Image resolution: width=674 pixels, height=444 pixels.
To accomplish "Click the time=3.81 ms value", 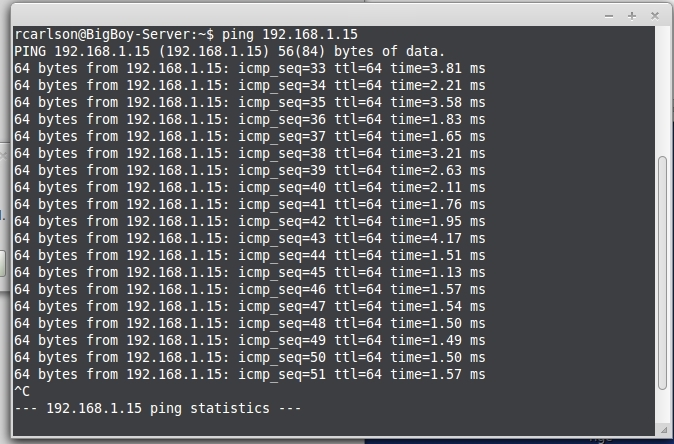I will tap(438, 68).
